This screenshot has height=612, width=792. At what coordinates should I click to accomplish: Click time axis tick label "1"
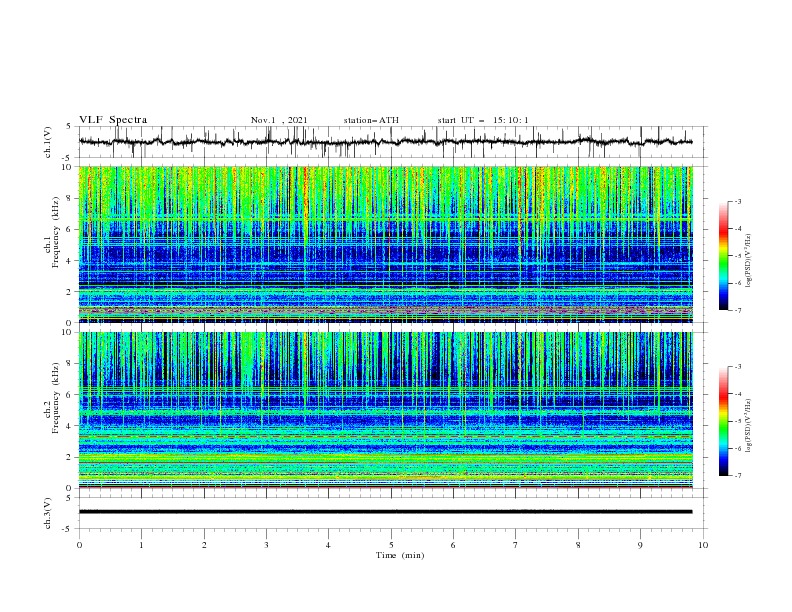[141, 545]
